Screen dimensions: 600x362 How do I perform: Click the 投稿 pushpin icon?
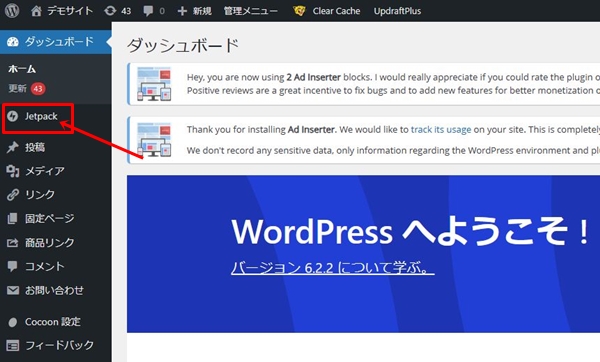[x=13, y=147]
